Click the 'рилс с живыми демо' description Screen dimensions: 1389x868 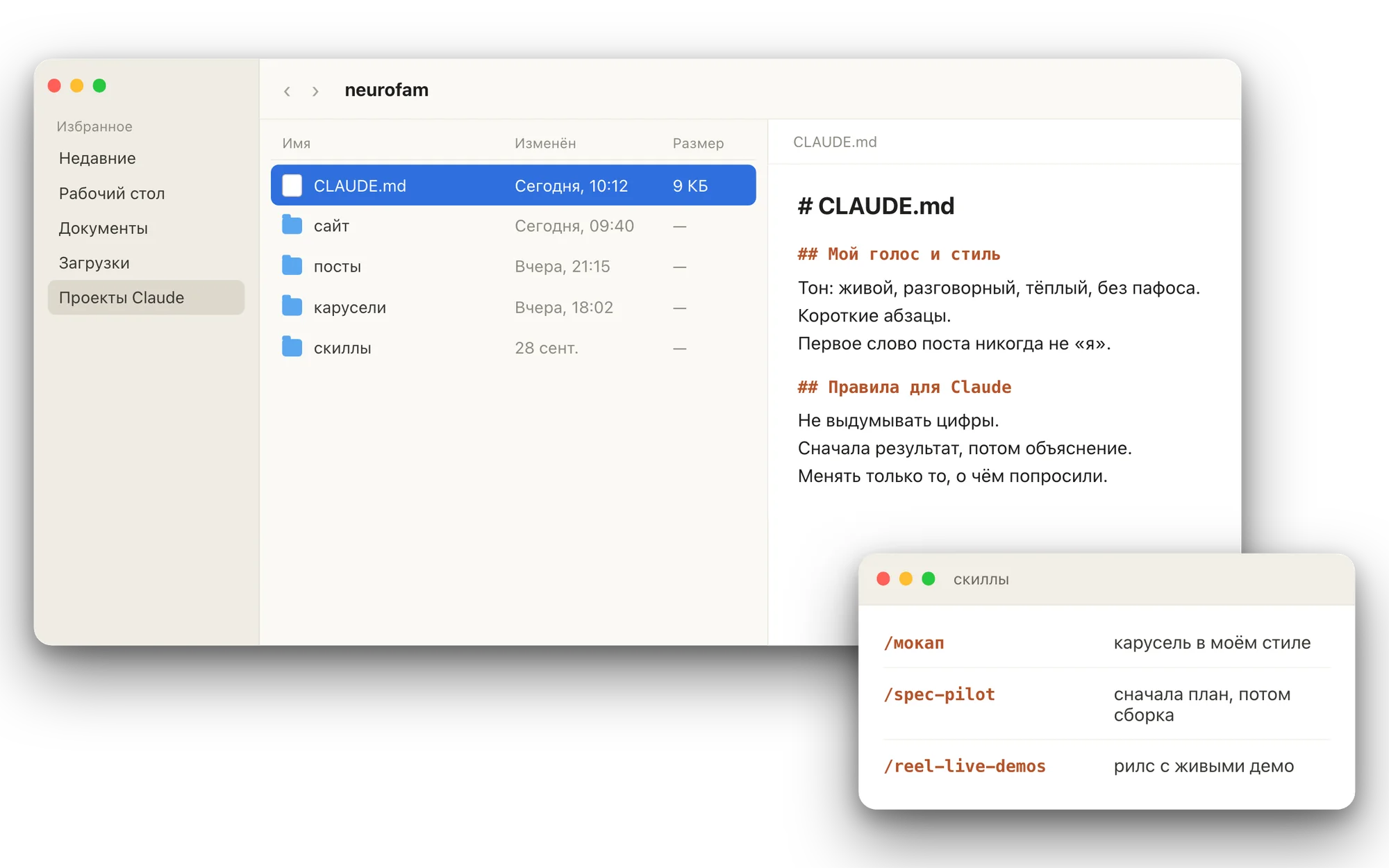coord(1204,766)
